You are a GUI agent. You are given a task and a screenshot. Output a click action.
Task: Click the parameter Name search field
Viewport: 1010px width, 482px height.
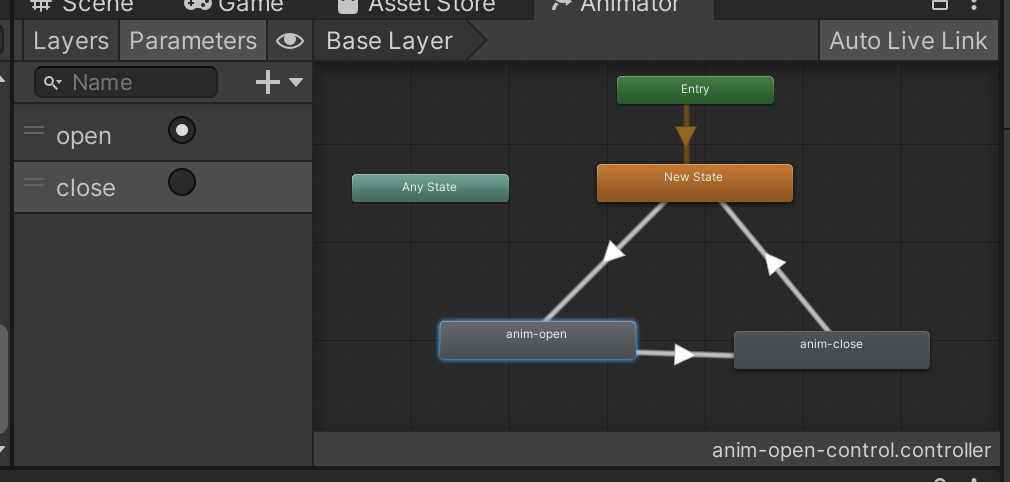tap(140, 83)
